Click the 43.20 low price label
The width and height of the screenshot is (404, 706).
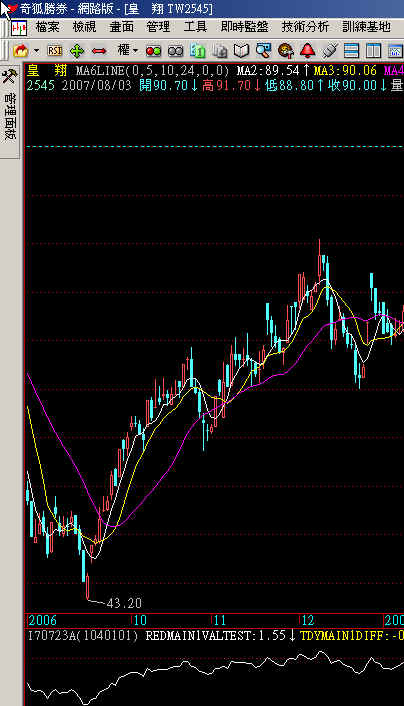pyautogui.click(x=124, y=603)
